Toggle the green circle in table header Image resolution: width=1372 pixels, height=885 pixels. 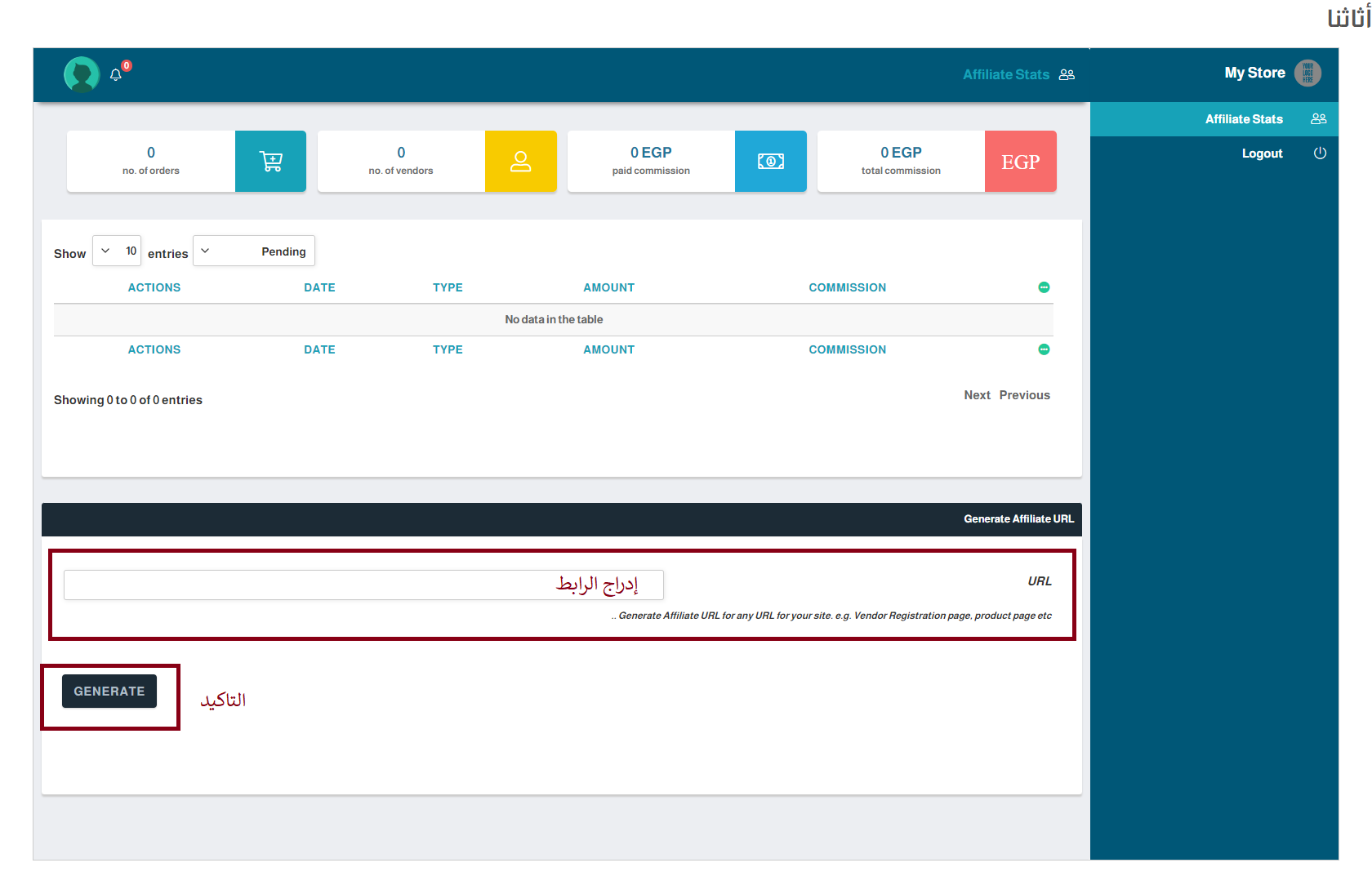(x=1044, y=287)
